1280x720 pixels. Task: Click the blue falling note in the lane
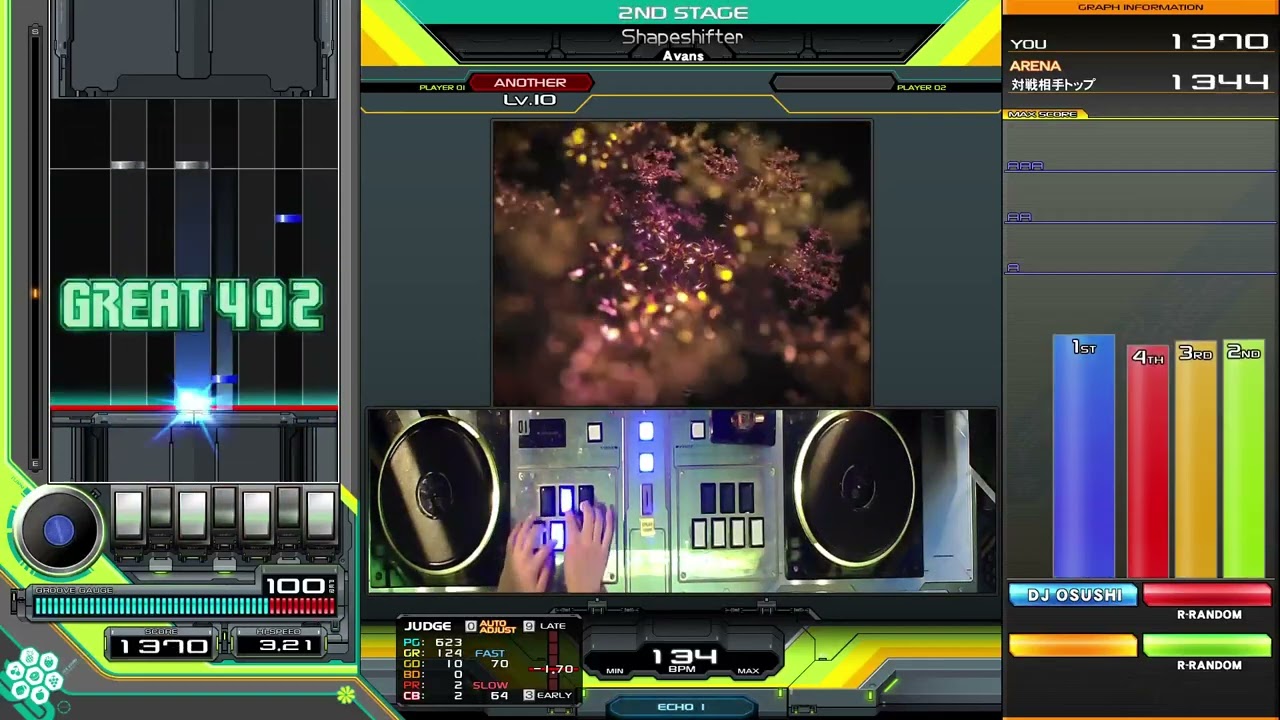(288, 218)
